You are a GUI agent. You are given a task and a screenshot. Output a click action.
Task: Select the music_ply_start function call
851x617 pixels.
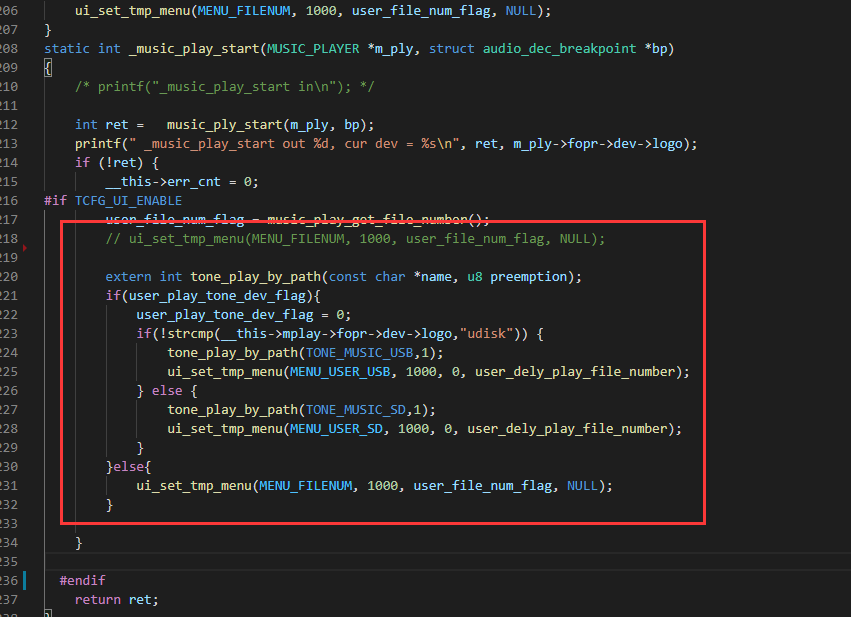pos(225,125)
